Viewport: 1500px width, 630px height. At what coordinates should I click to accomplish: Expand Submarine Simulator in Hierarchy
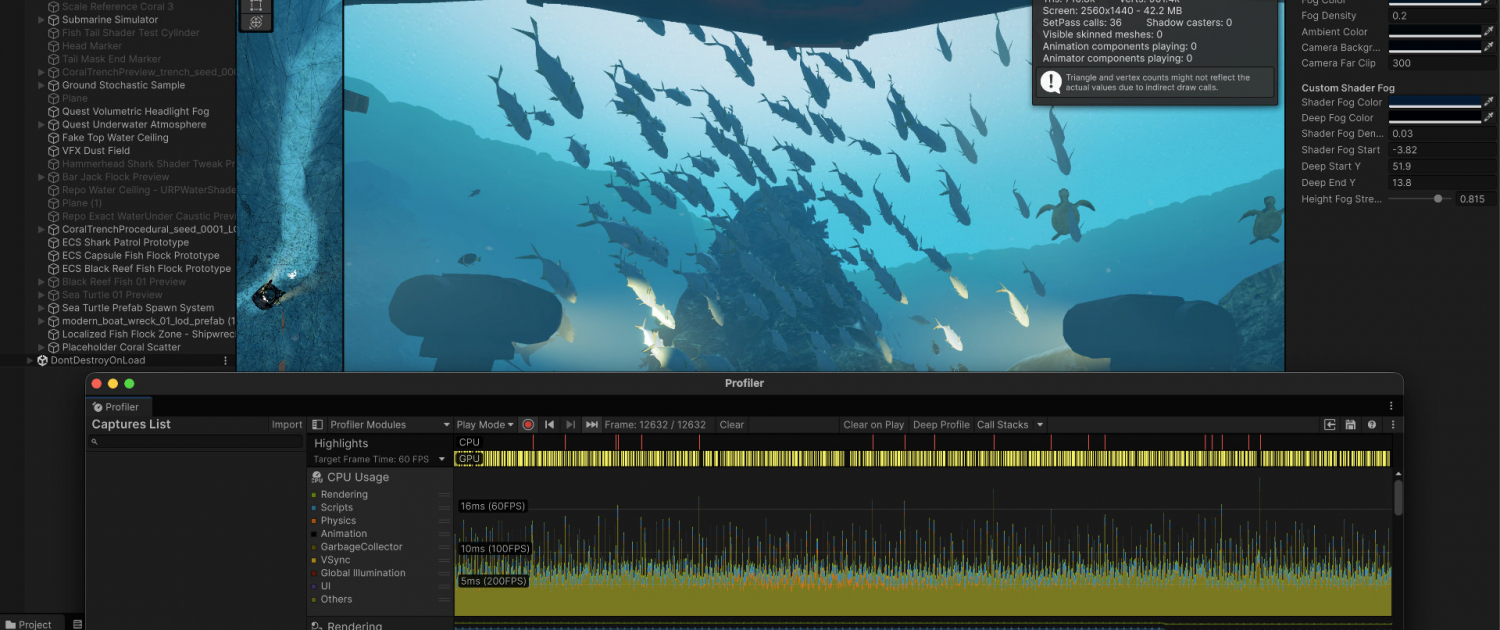(x=41, y=20)
